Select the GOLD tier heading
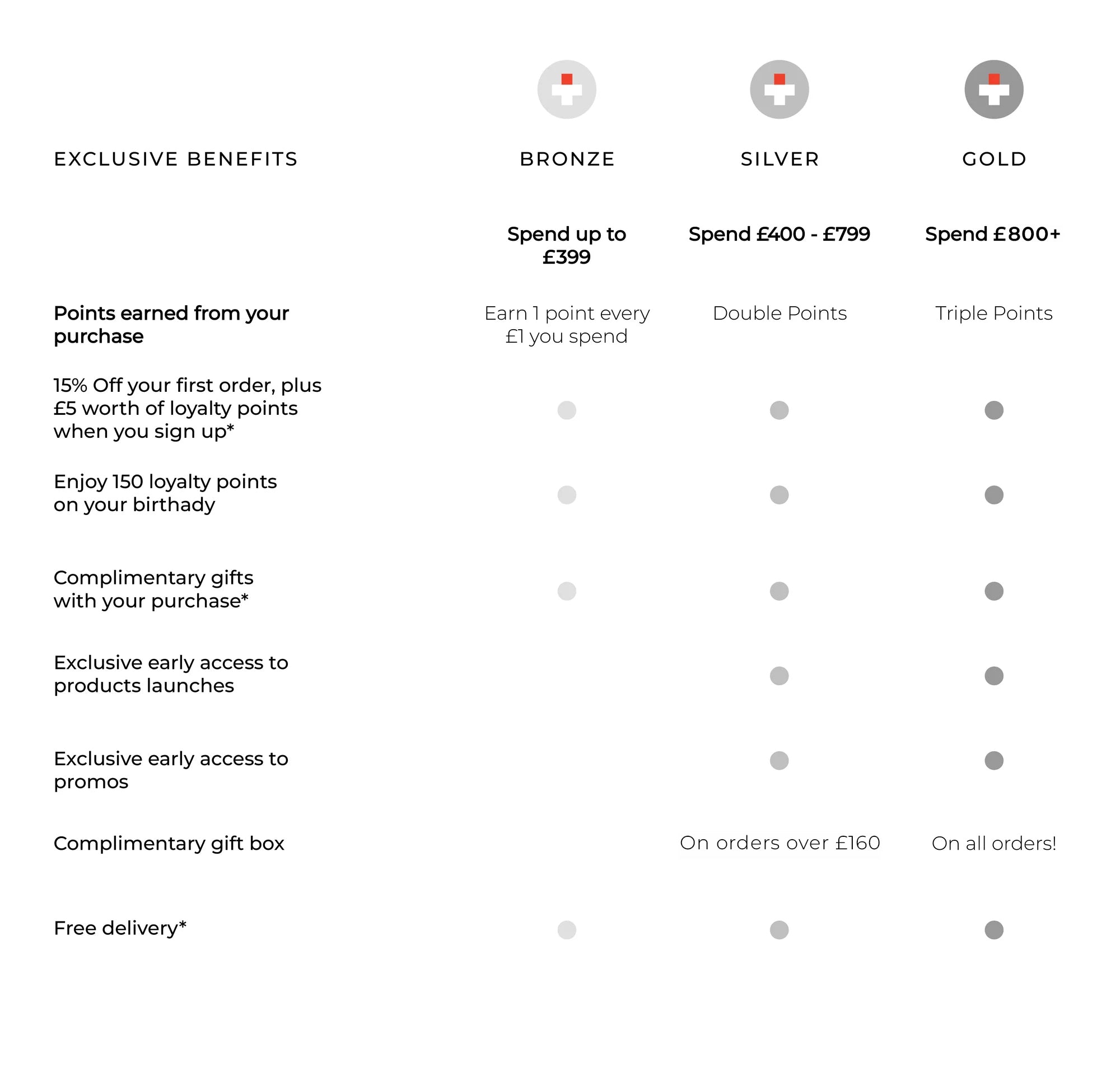The height and width of the screenshot is (1067, 1120). point(994,159)
